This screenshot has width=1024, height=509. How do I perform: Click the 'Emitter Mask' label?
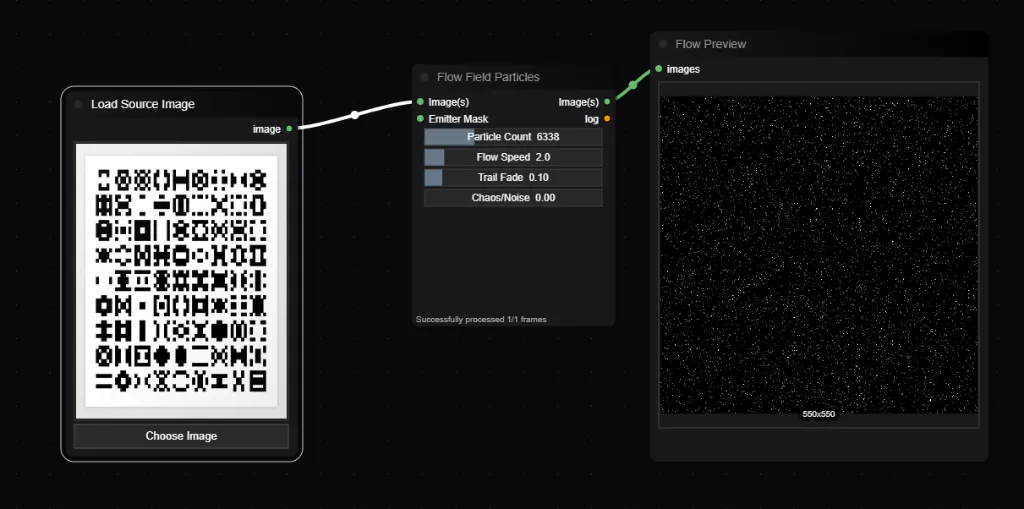[458, 119]
